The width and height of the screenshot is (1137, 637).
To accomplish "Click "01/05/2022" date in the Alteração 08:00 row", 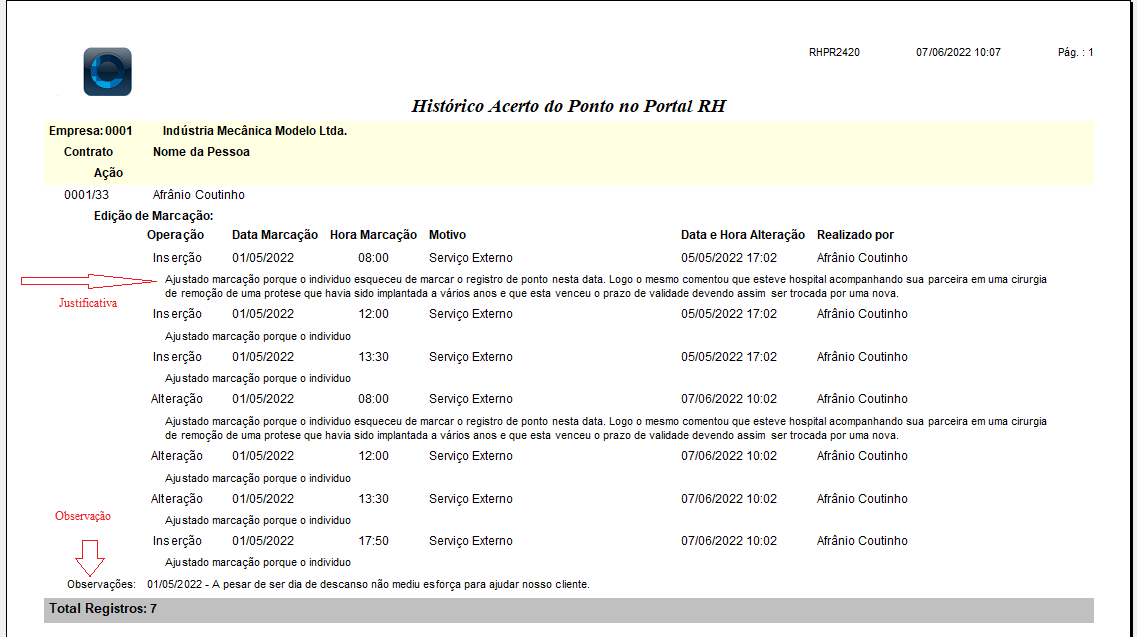I will pos(263,399).
